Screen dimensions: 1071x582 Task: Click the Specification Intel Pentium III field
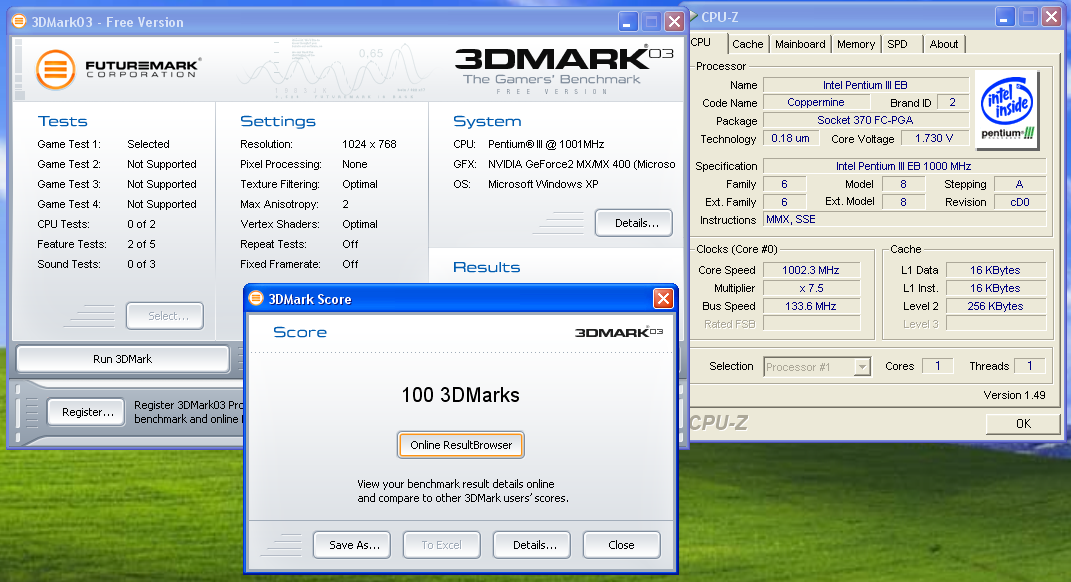(x=904, y=166)
